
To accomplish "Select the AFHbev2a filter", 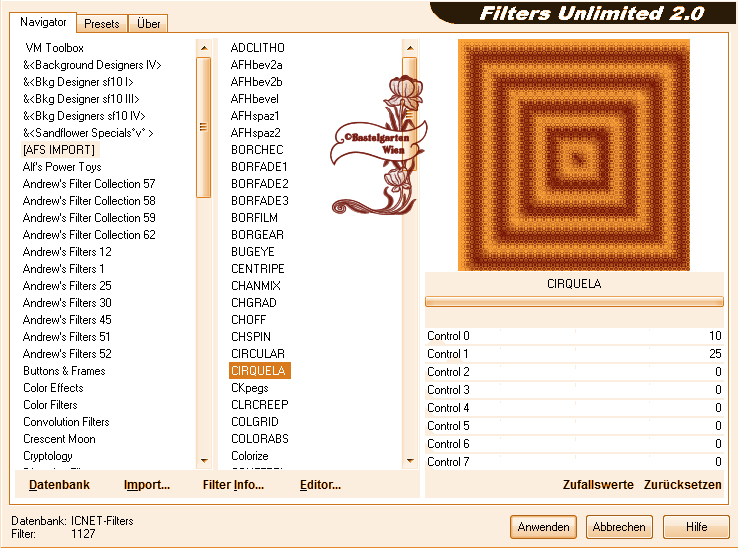I will pos(257,65).
